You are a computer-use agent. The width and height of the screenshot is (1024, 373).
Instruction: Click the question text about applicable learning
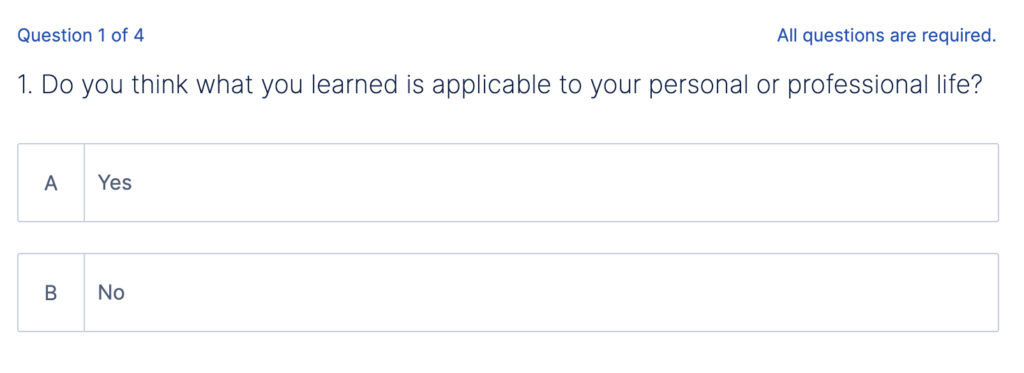pos(500,86)
